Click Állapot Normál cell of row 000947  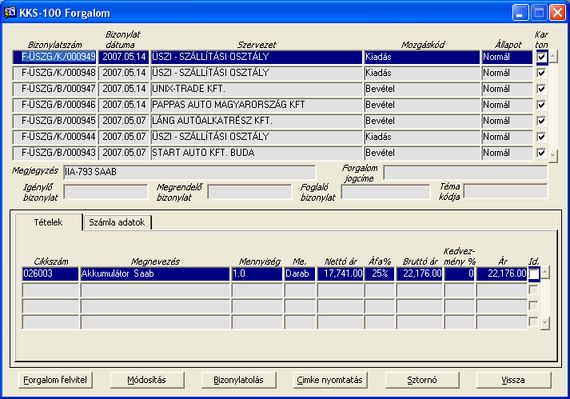tap(507, 89)
